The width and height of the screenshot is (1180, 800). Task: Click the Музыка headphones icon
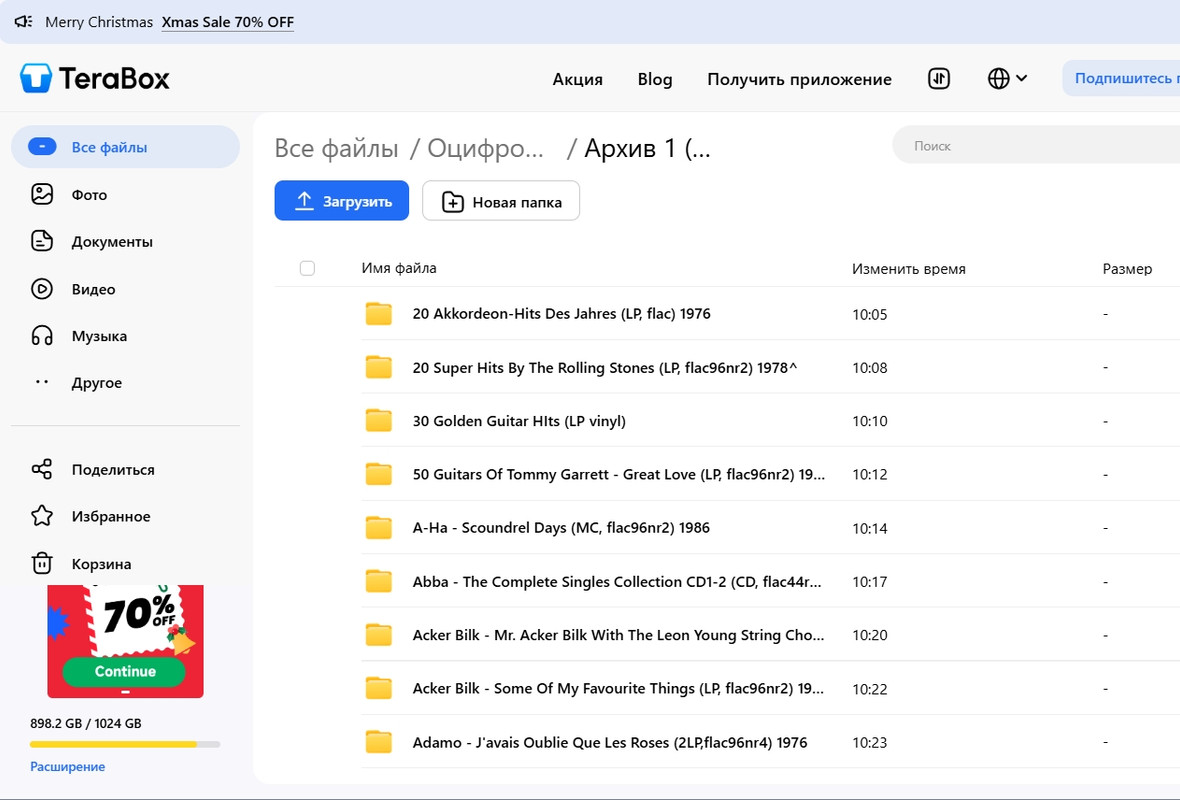42,336
